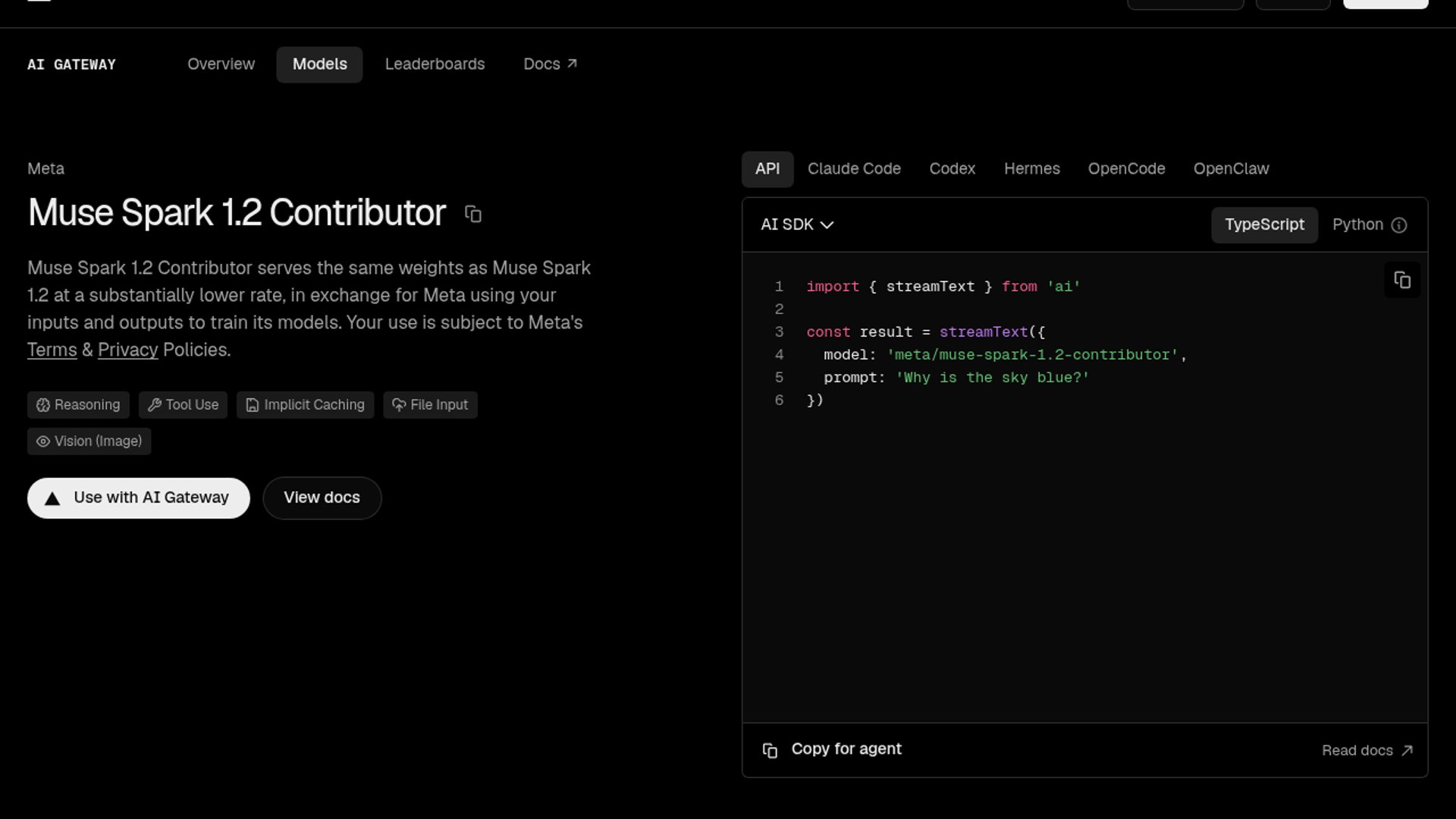This screenshot has width=1456, height=819.
Task: Click the Vision (Image) capability tag
Action: tap(89, 441)
